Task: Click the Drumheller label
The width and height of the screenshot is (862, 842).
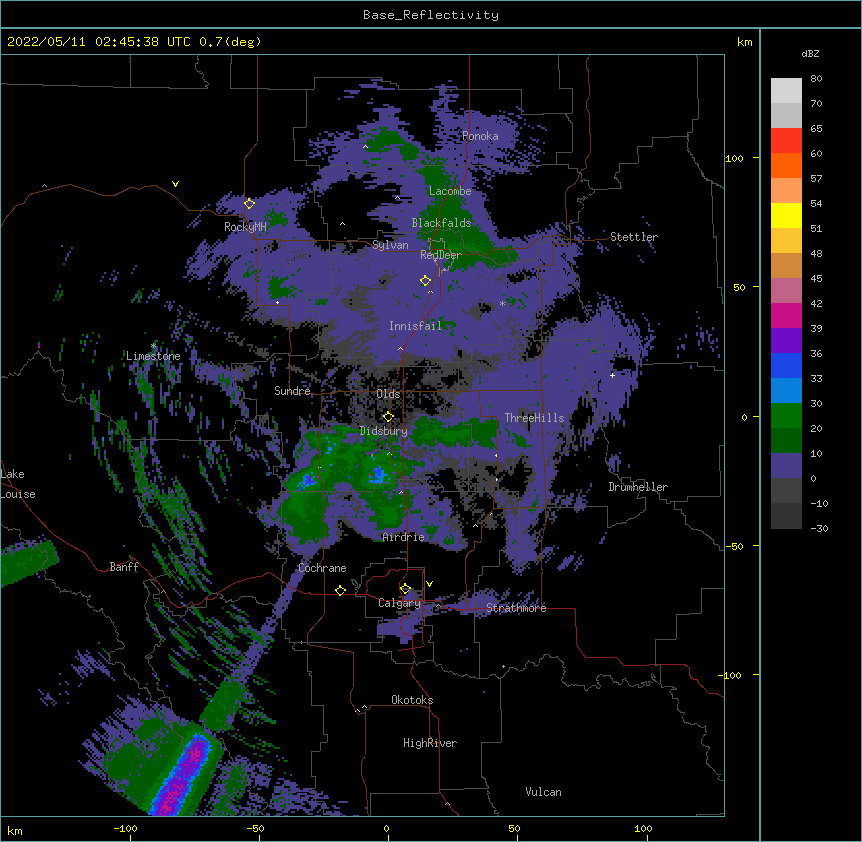Action: click(x=638, y=487)
